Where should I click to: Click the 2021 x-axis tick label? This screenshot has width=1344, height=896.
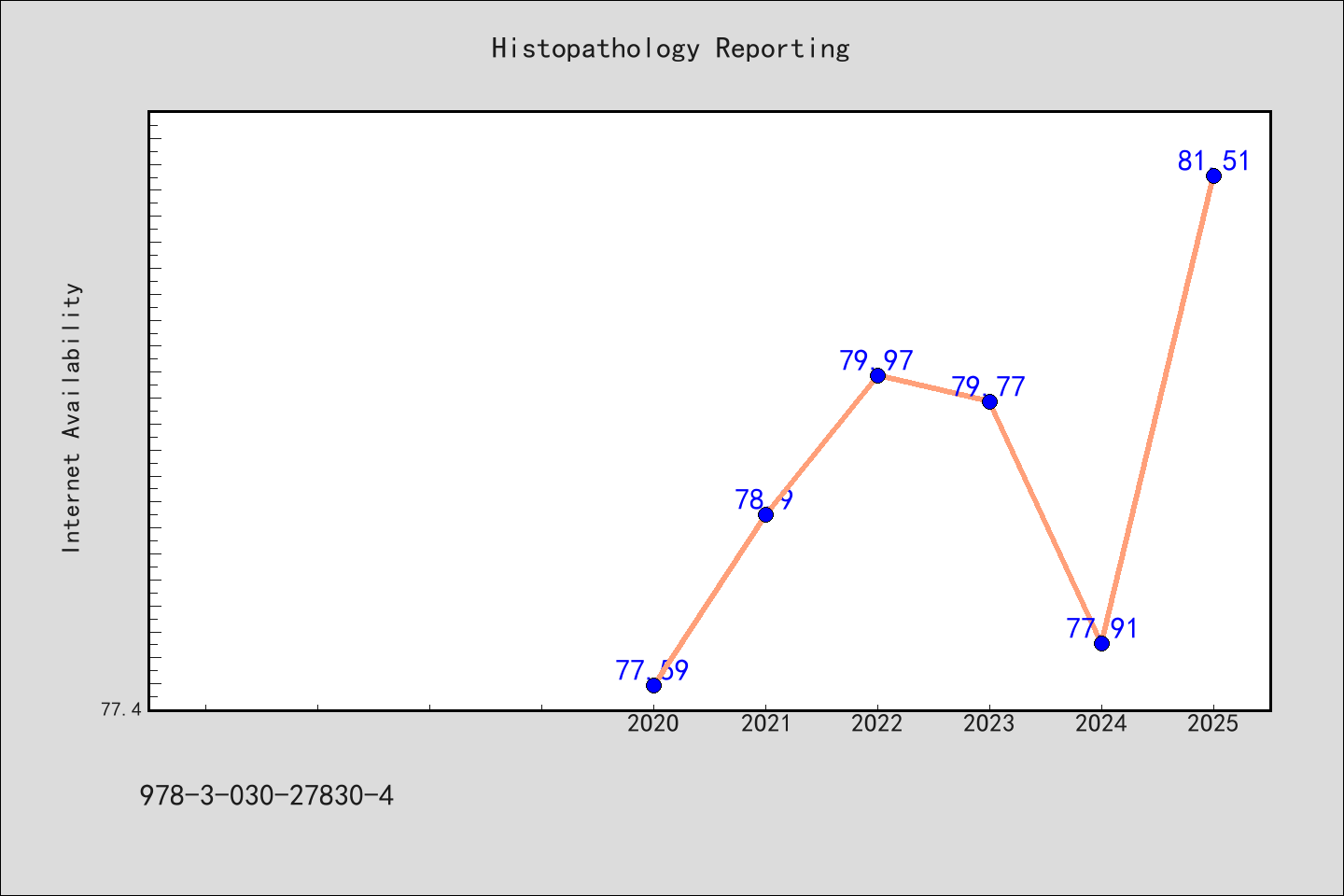click(765, 723)
